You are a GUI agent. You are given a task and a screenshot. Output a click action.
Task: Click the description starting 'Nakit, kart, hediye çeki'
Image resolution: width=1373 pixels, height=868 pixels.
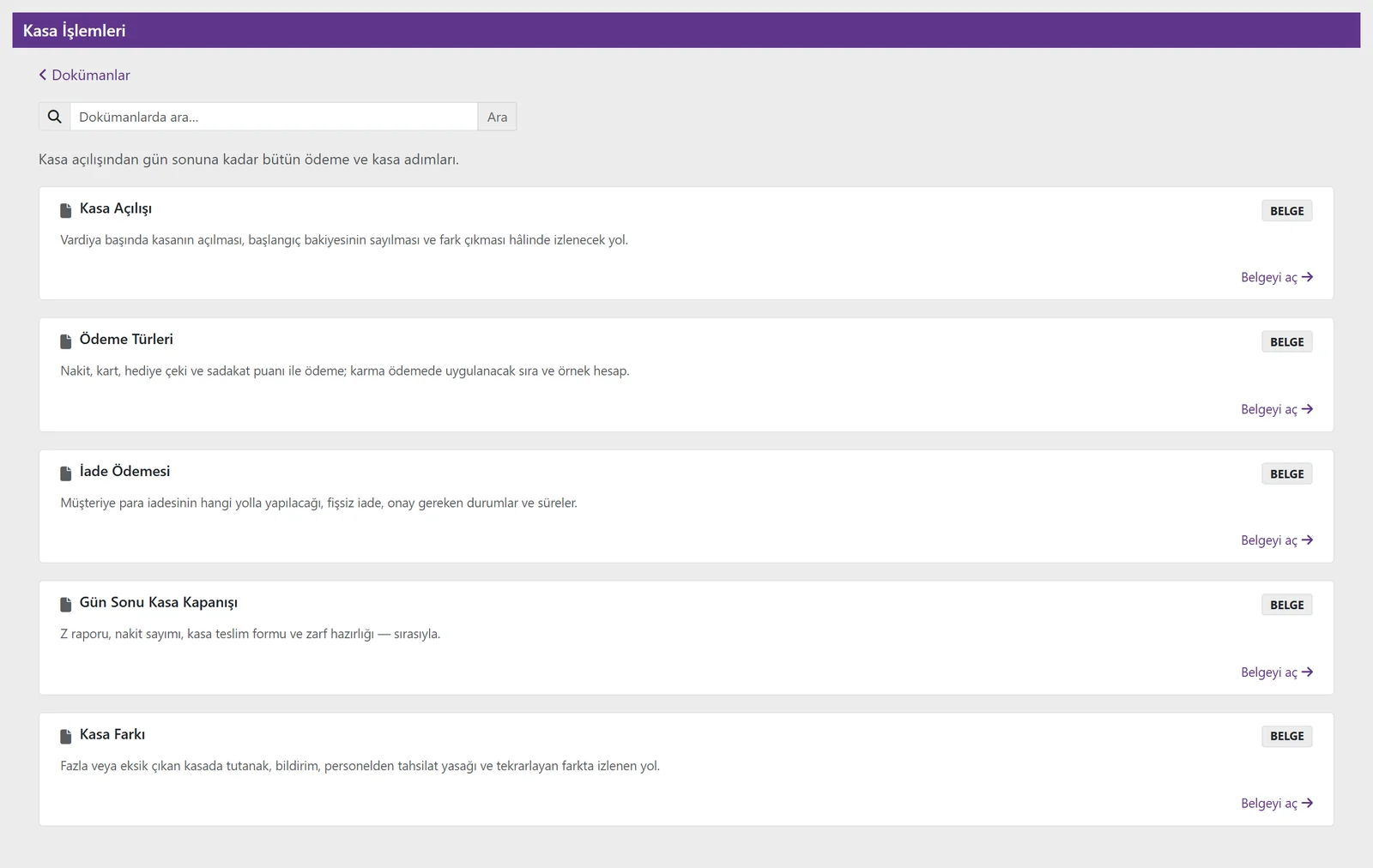click(345, 371)
